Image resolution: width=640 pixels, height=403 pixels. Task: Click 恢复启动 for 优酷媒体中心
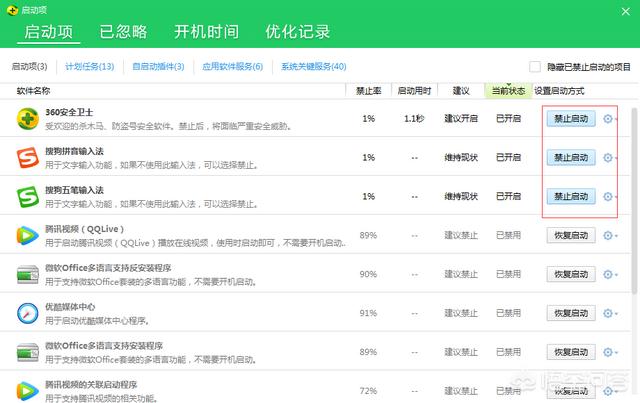[571, 313]
